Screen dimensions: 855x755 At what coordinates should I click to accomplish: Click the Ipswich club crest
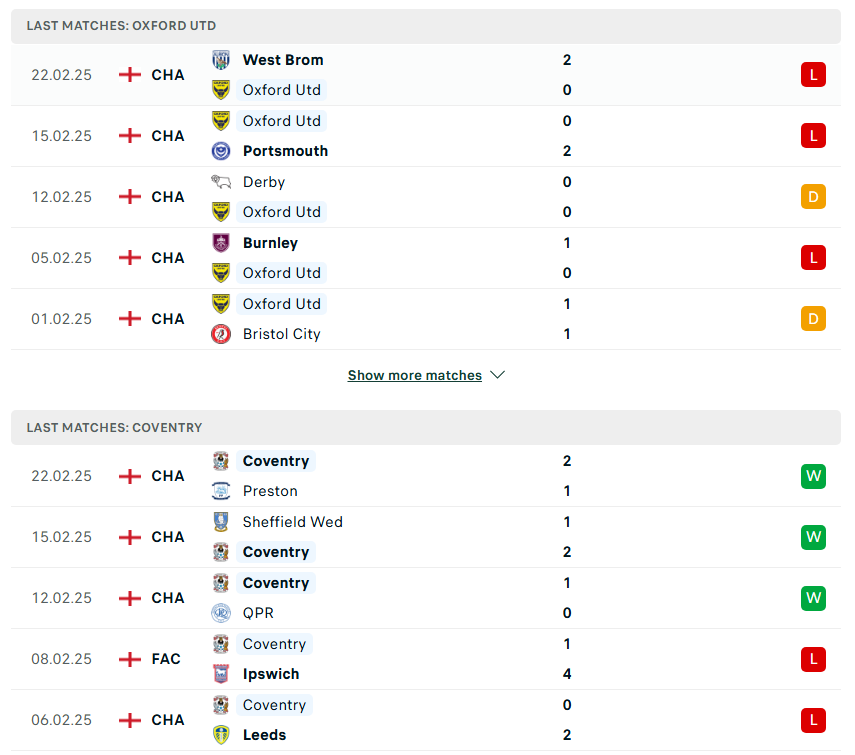221,674
